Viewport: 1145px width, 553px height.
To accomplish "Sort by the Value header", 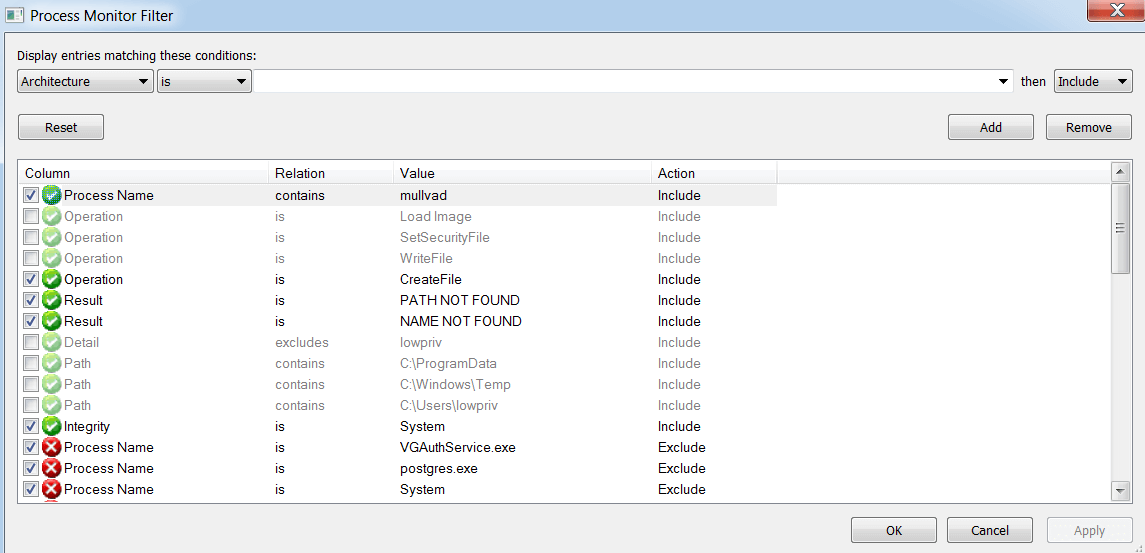I will 522,173.
